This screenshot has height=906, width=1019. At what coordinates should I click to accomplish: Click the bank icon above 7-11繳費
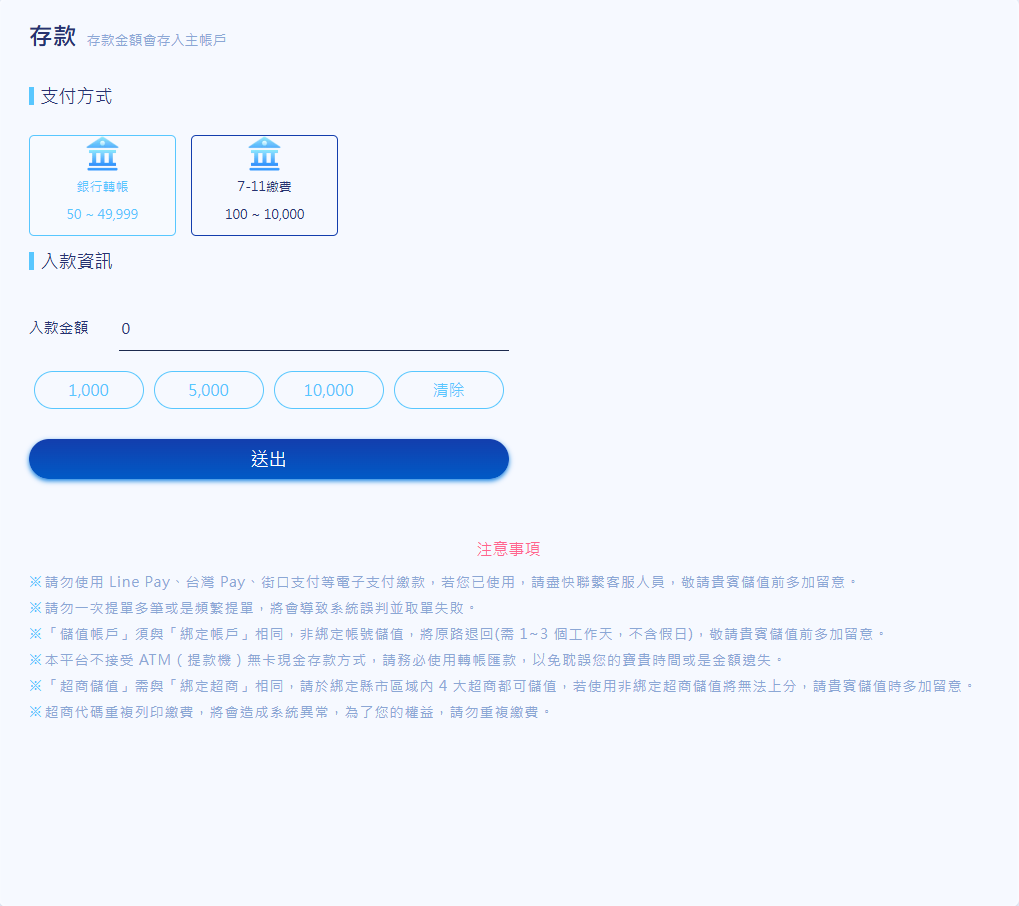coord(264,155)
